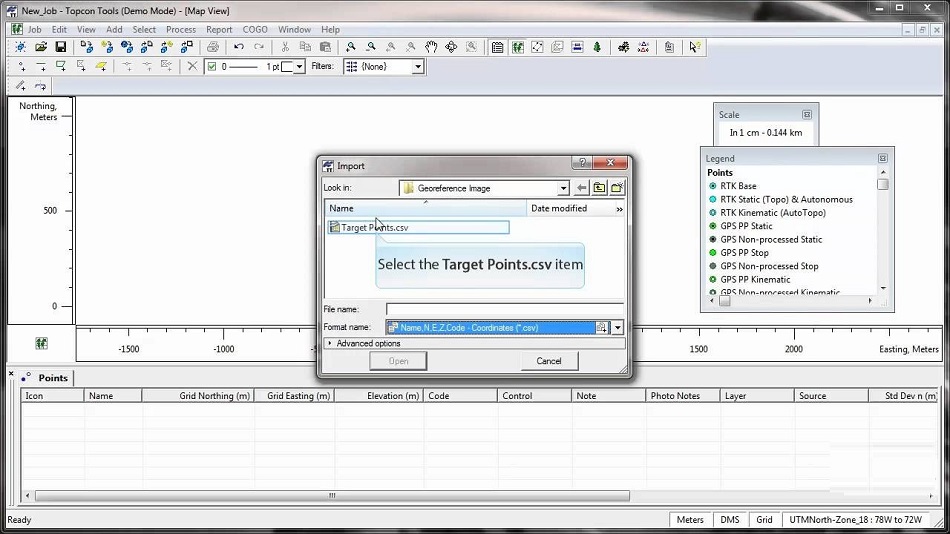This screenshot has width=950, height=534.
Task: Close the Legend panel
Action: (x=883, y=158)
